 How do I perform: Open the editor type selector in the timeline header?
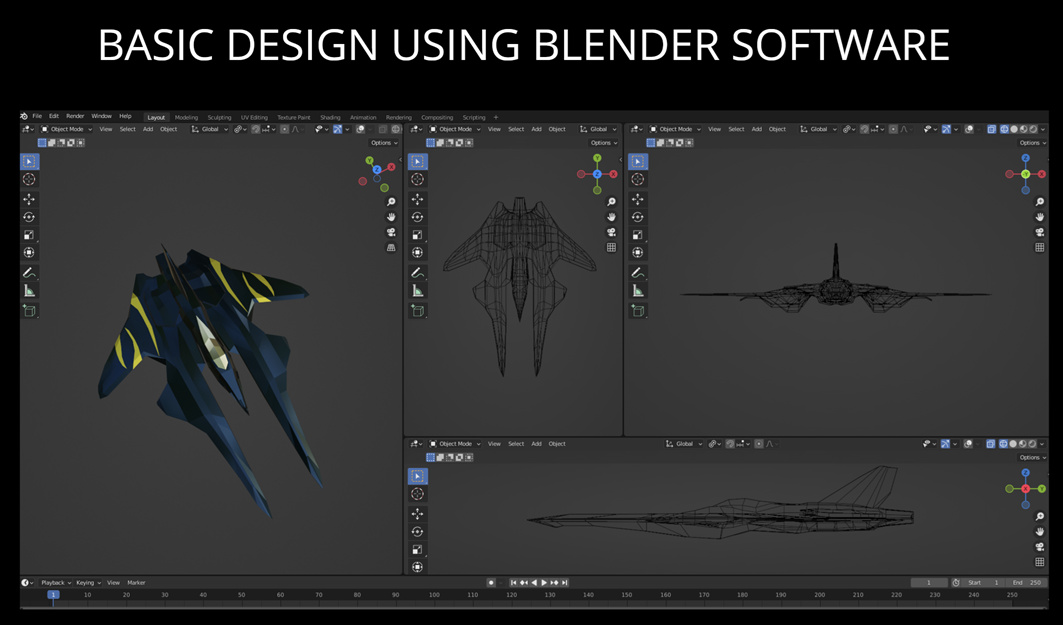tap(27, 582)
